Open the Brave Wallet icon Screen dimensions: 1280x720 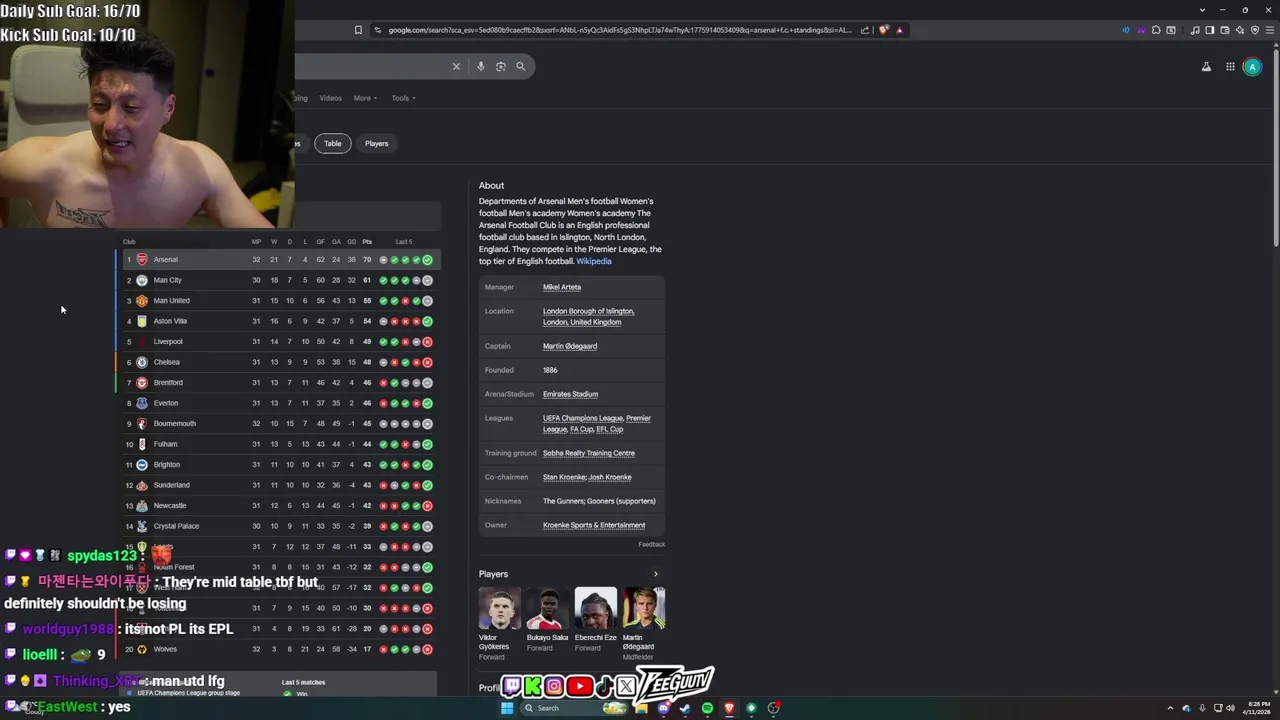[x=1225, y=30]
